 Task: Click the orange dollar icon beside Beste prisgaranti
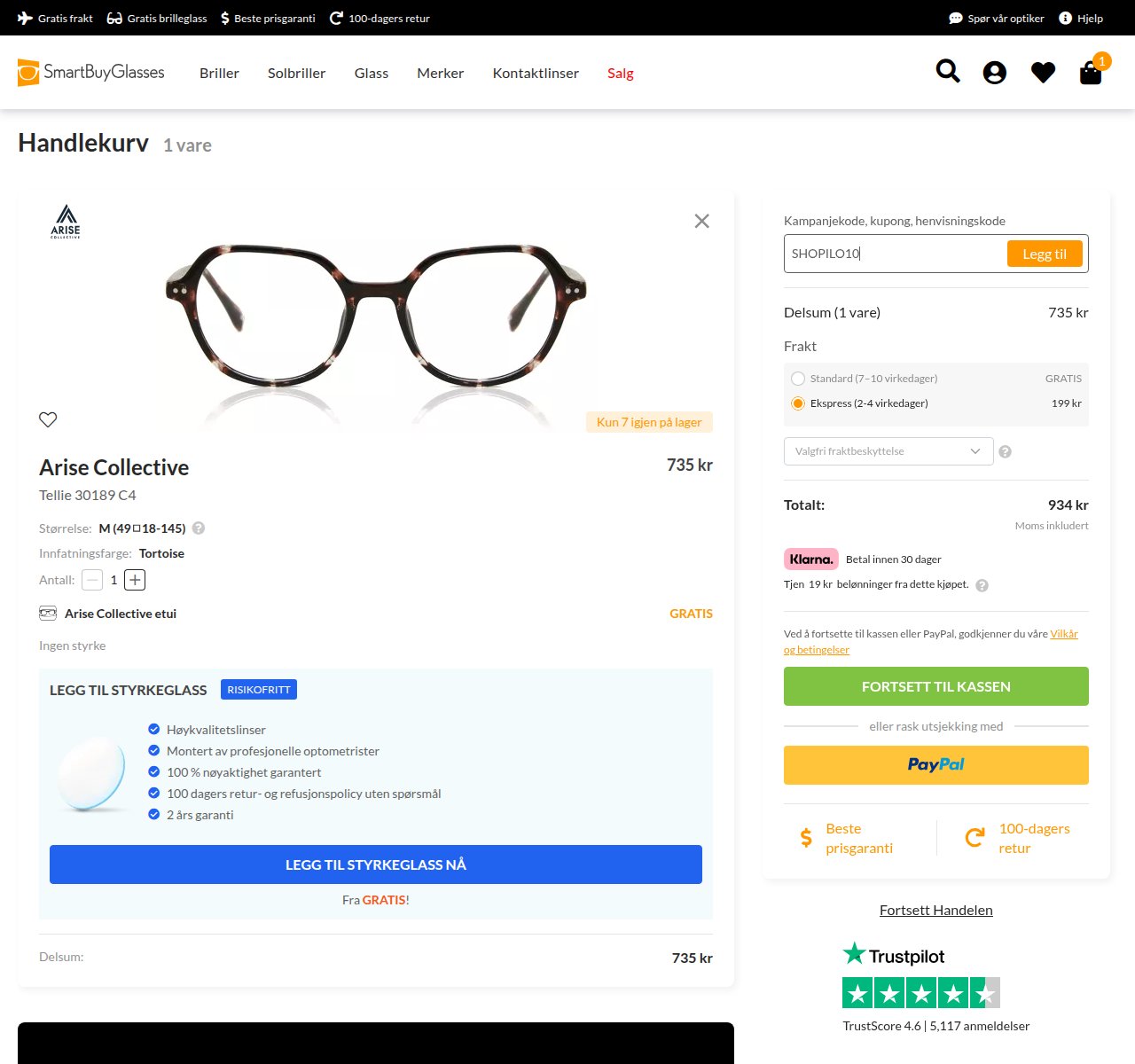pos(806,838)
